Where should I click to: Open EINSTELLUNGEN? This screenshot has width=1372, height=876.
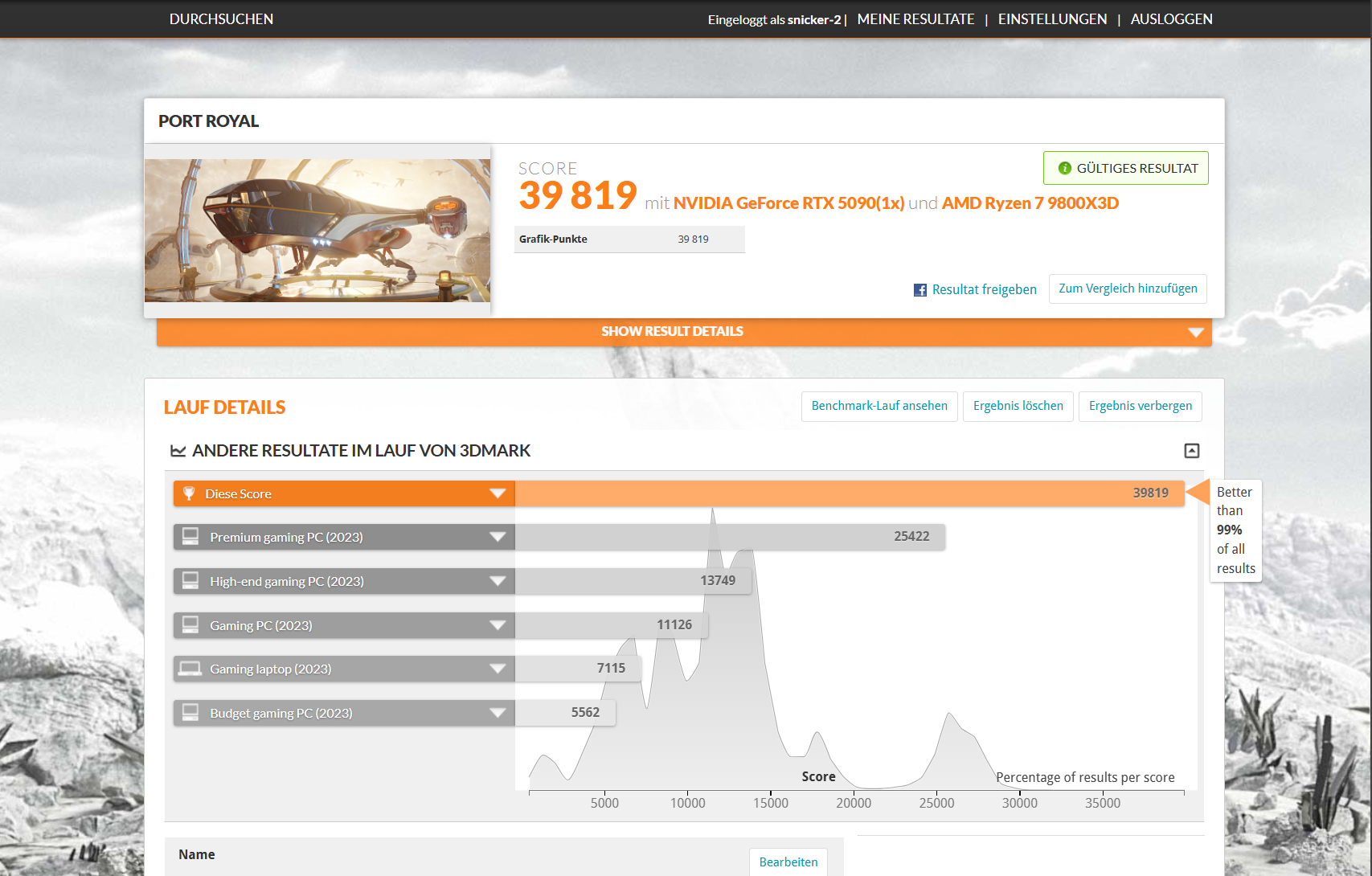click(x=1052, y=18)
